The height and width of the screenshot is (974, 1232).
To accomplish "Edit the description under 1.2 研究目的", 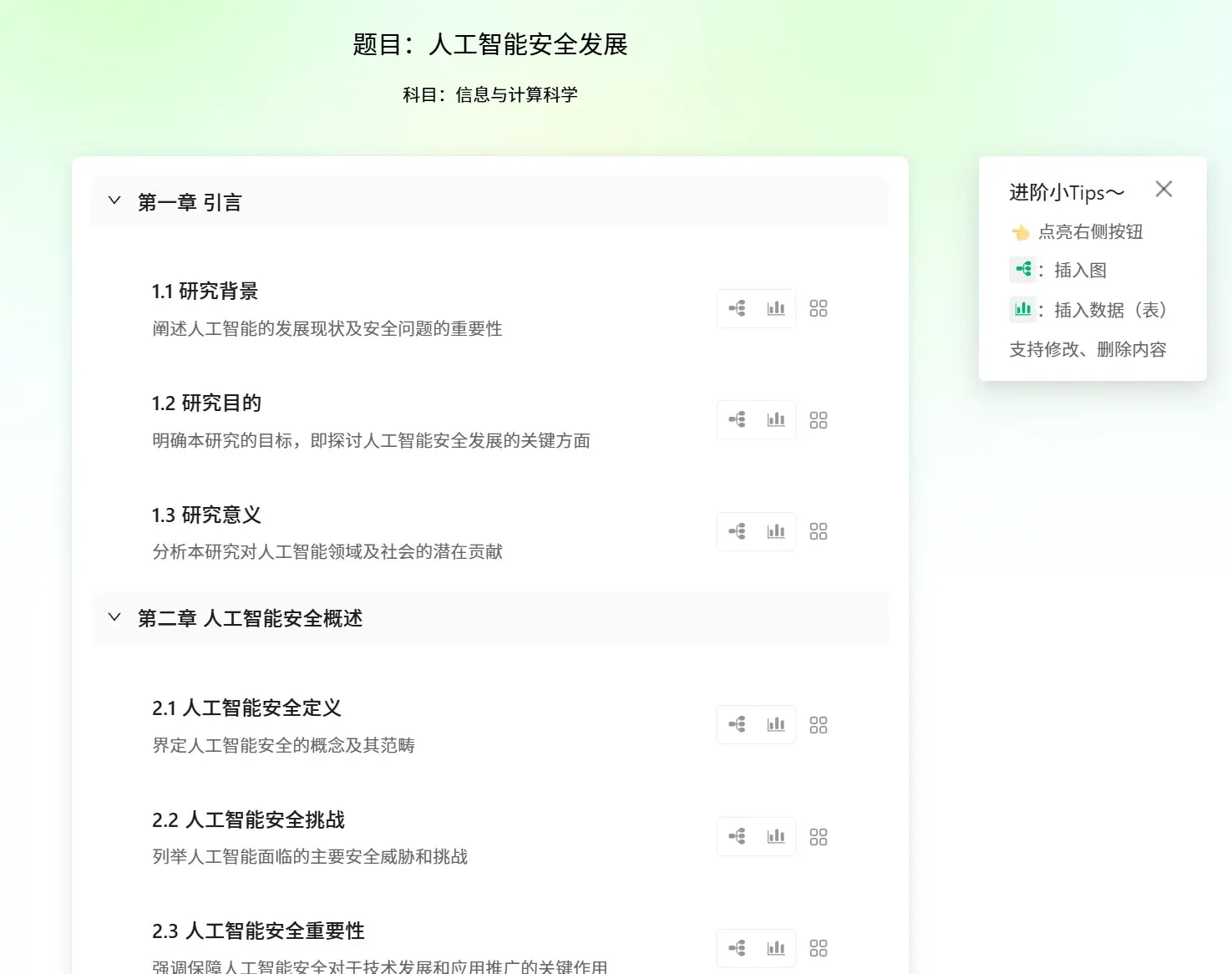I will click(x=372, y=441).
